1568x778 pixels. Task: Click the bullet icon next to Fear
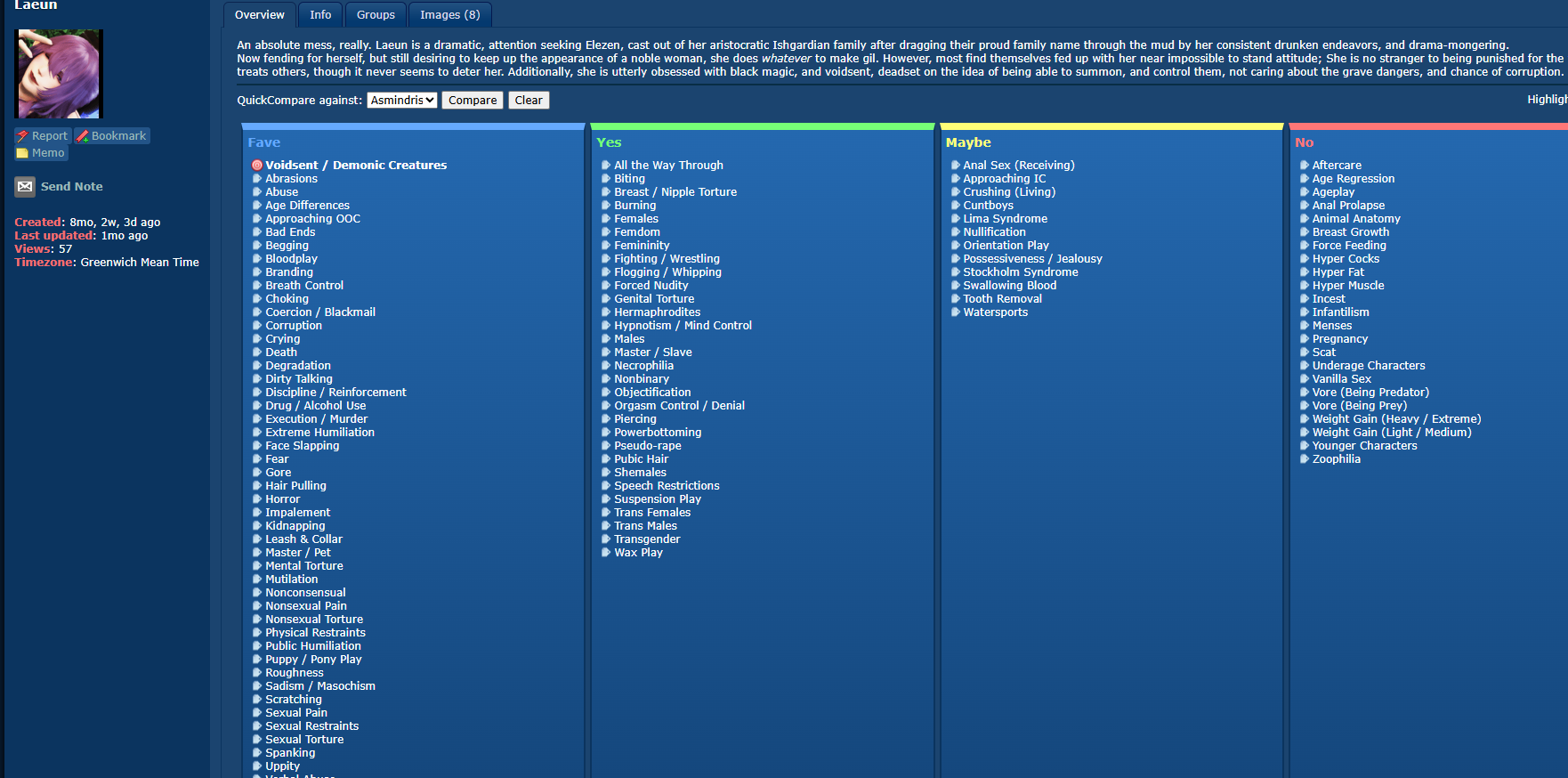pos(257,459)
